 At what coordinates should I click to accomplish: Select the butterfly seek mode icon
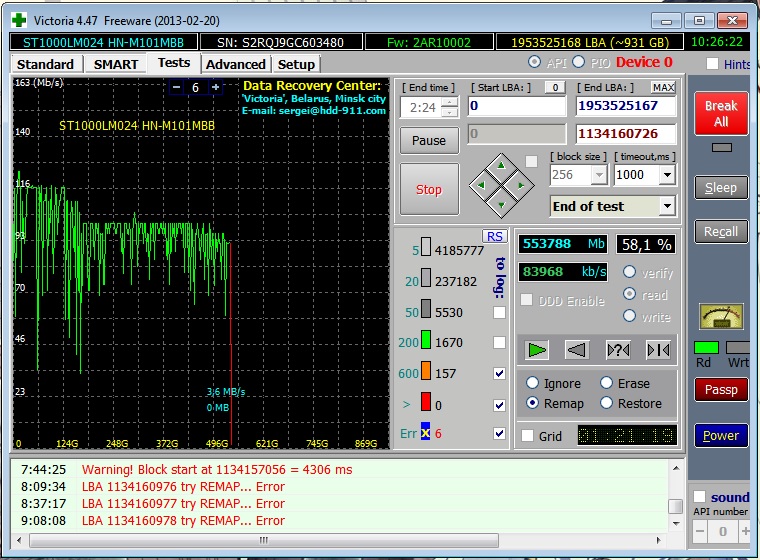point(657,349)
